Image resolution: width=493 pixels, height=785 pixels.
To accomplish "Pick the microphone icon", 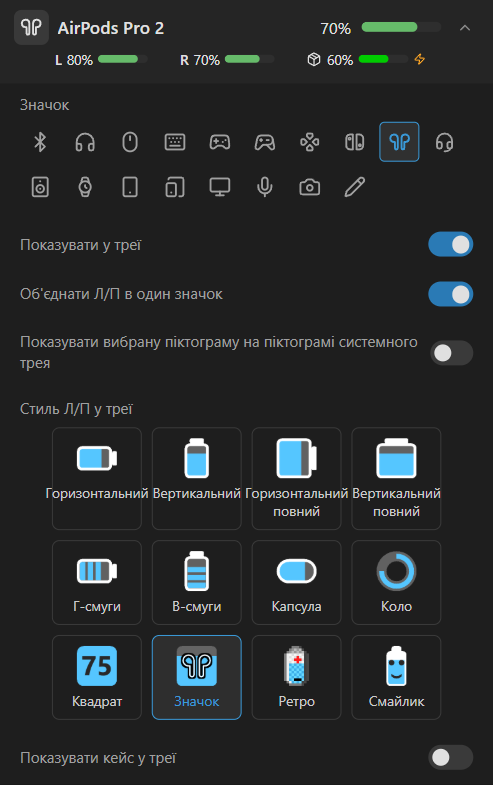I will click(265, 187).
